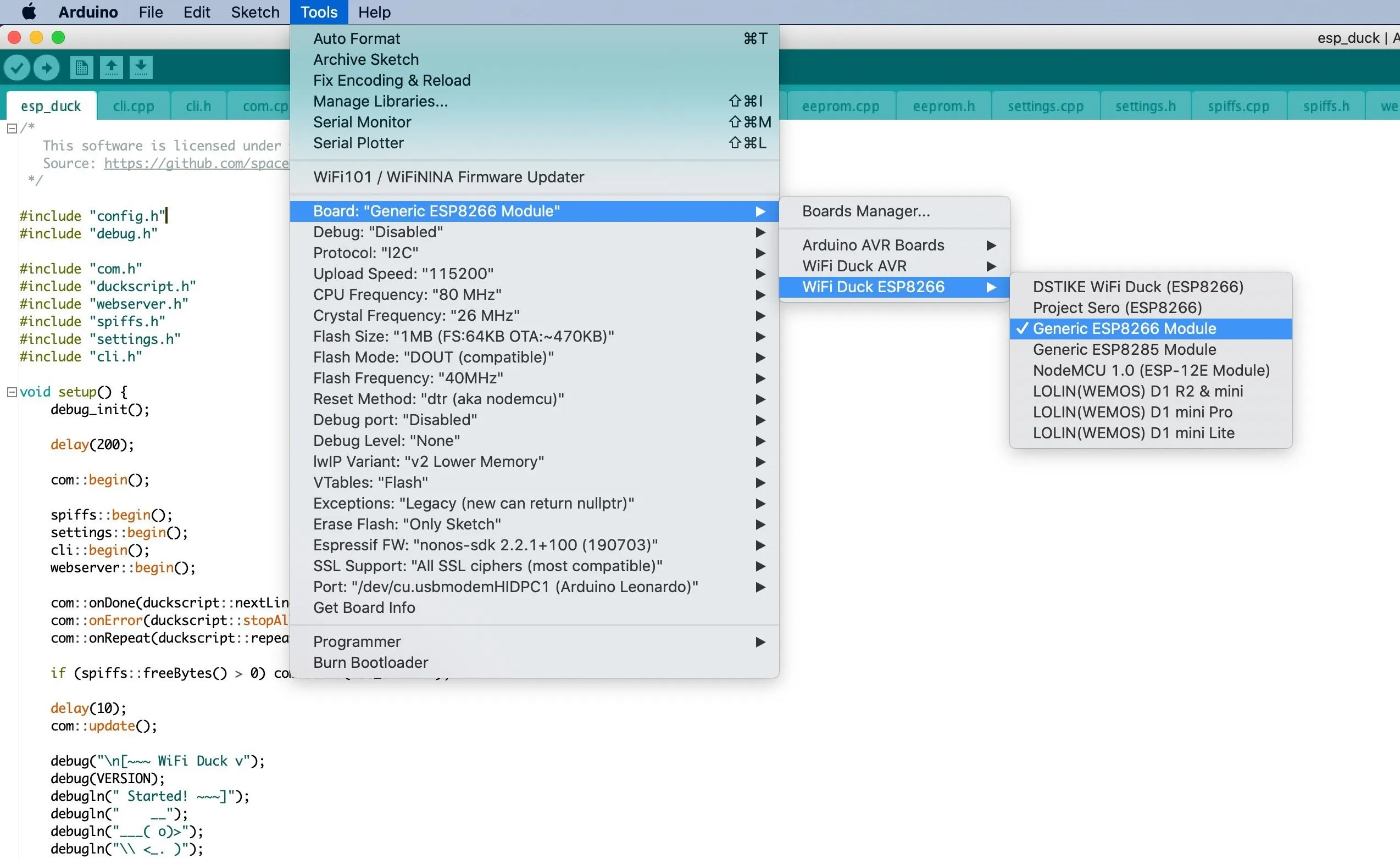This screenshot has width=1400, height=859.
Task: Switch to the eeprom.cpp tab
Action: 840,106
